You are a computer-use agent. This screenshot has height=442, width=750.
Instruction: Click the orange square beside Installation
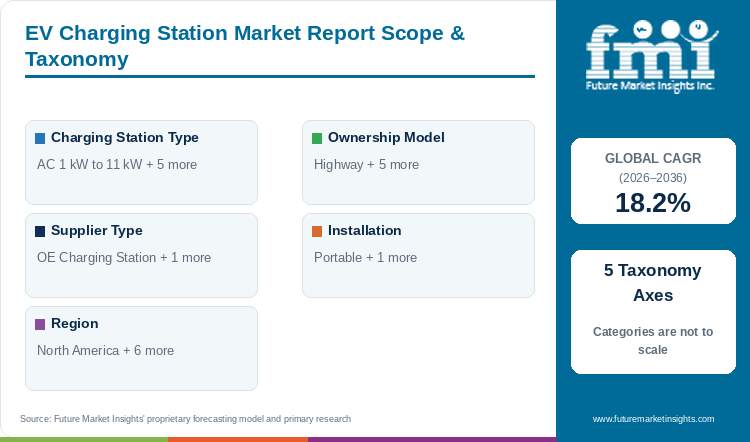[x=317, y=232]
